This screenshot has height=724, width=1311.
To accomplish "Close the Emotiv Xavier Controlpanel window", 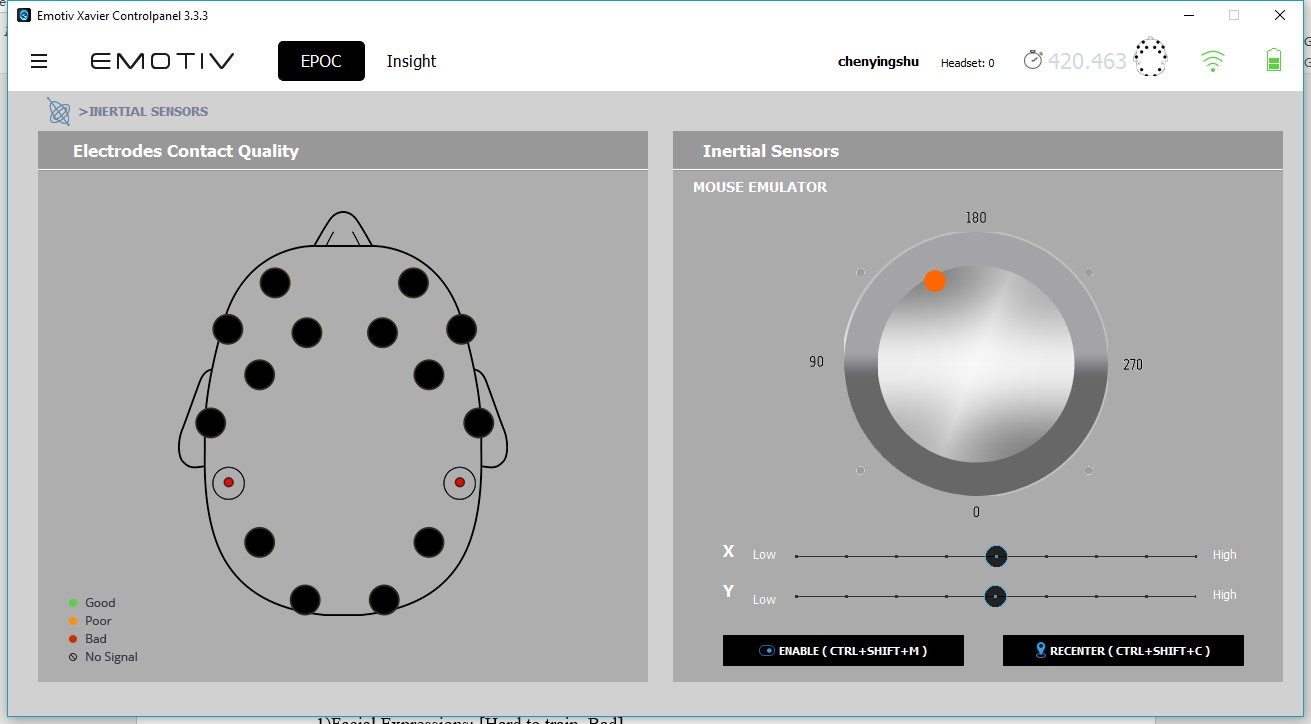I will pyautogui.click(x=1280, y=15).
